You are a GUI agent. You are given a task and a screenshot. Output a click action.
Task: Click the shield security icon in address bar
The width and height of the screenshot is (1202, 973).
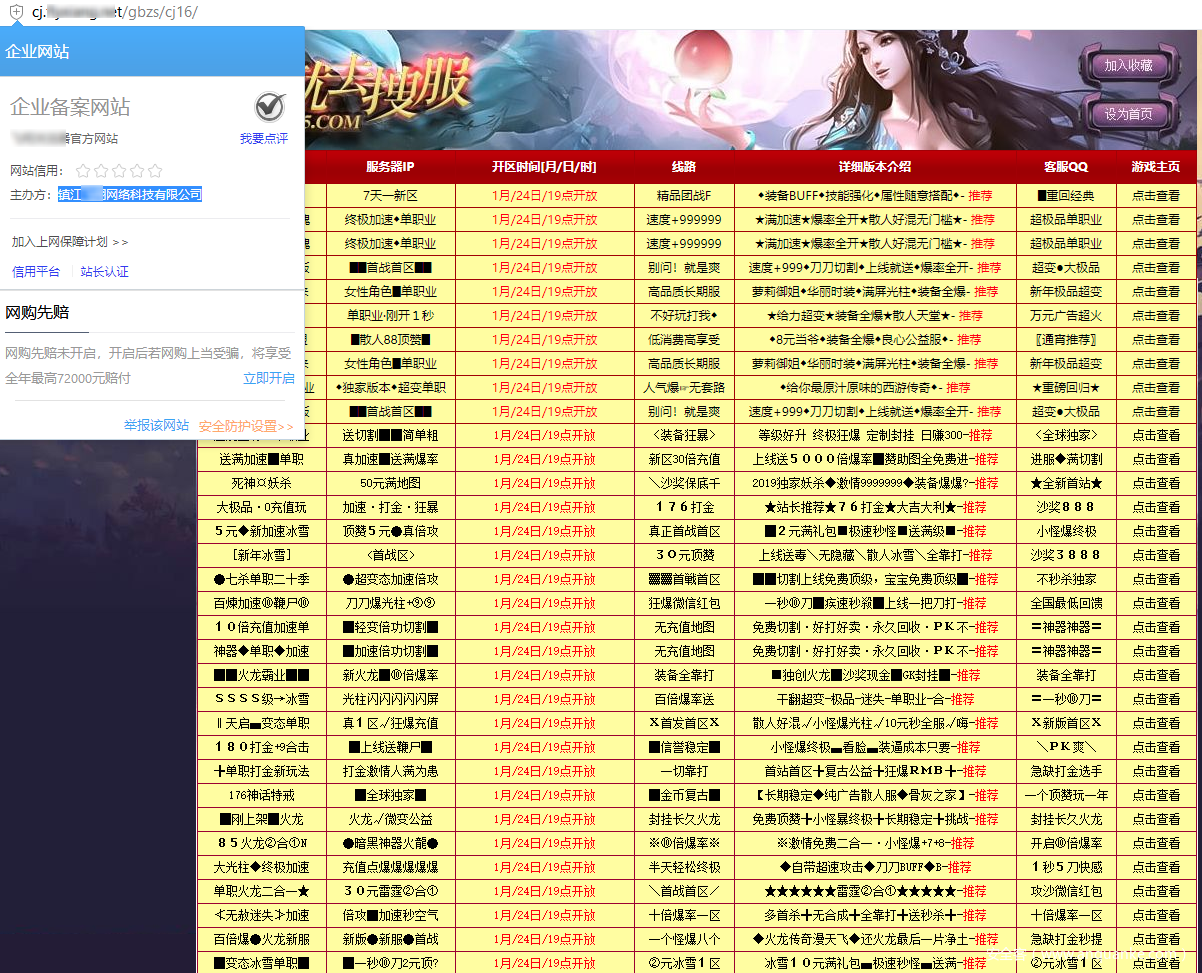click(x=16, y=12)
